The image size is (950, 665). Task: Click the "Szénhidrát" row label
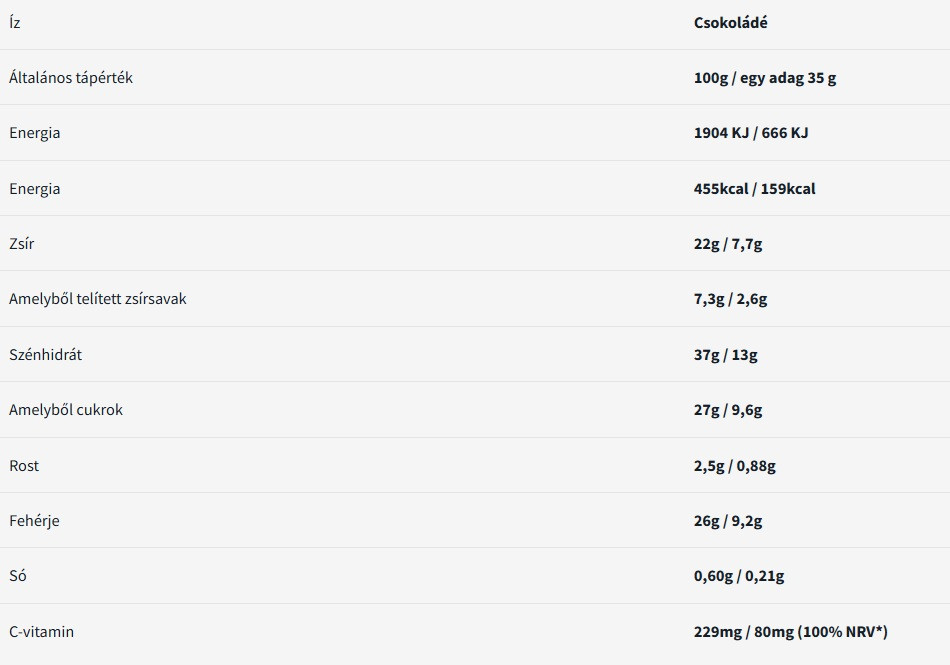pyautogui.click(x=46, y=355)
